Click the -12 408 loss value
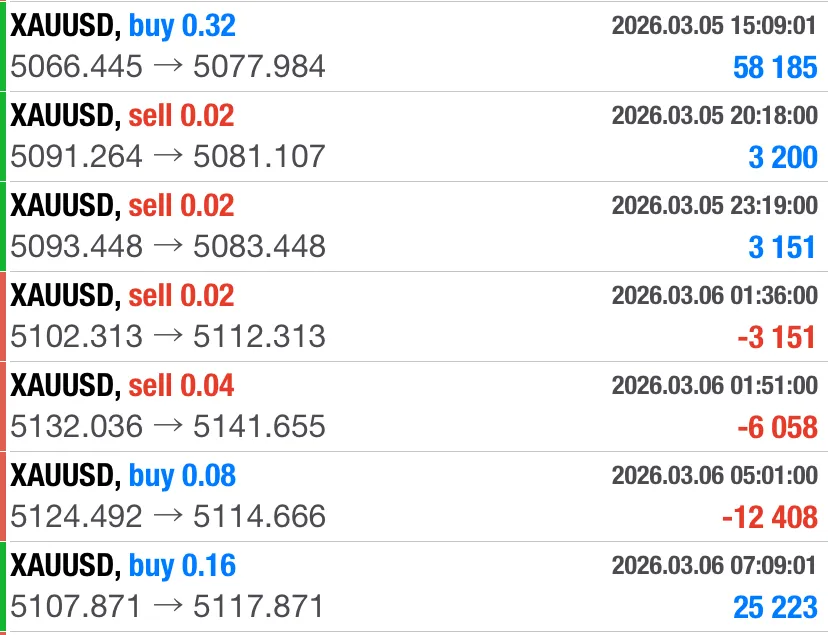The width and height of the screenshot is (828, 635). pyautogui.click(x=769, y=517)
